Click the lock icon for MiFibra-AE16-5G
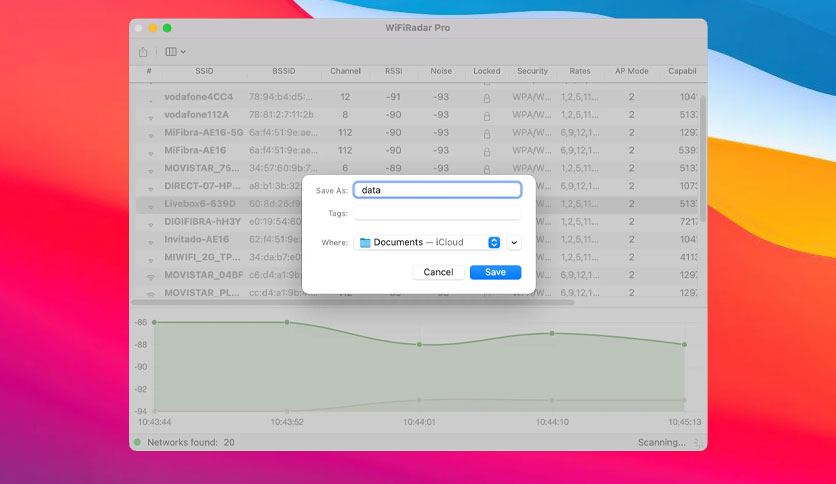Image resolution: width=836 pixels, height=484 pixels. 487,134
